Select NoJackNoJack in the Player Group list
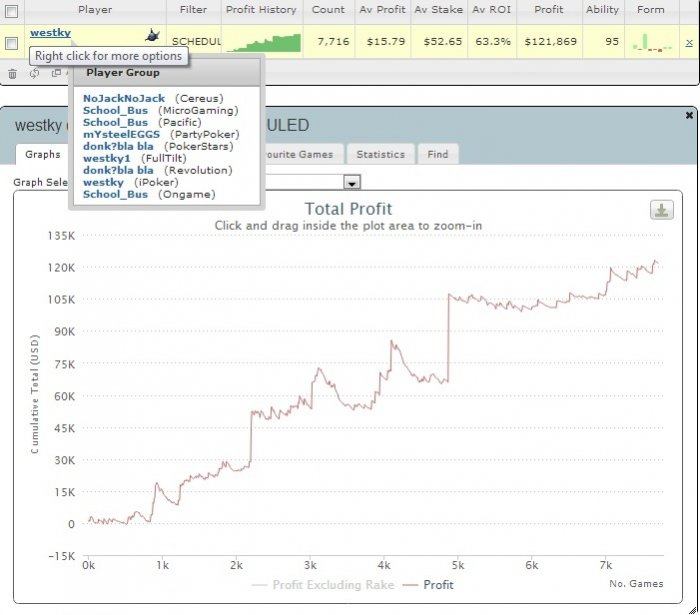This screenshot has height=615, width=700. (x=124, y=98)
